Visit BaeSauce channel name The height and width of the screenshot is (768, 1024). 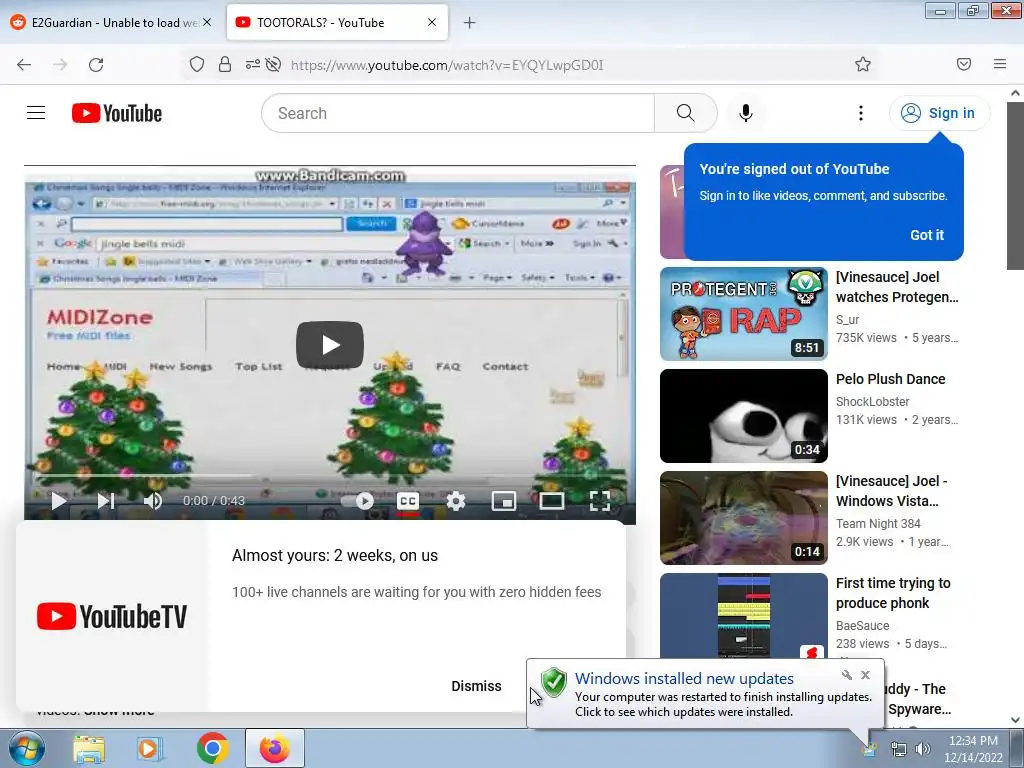(x=863, y=626)
